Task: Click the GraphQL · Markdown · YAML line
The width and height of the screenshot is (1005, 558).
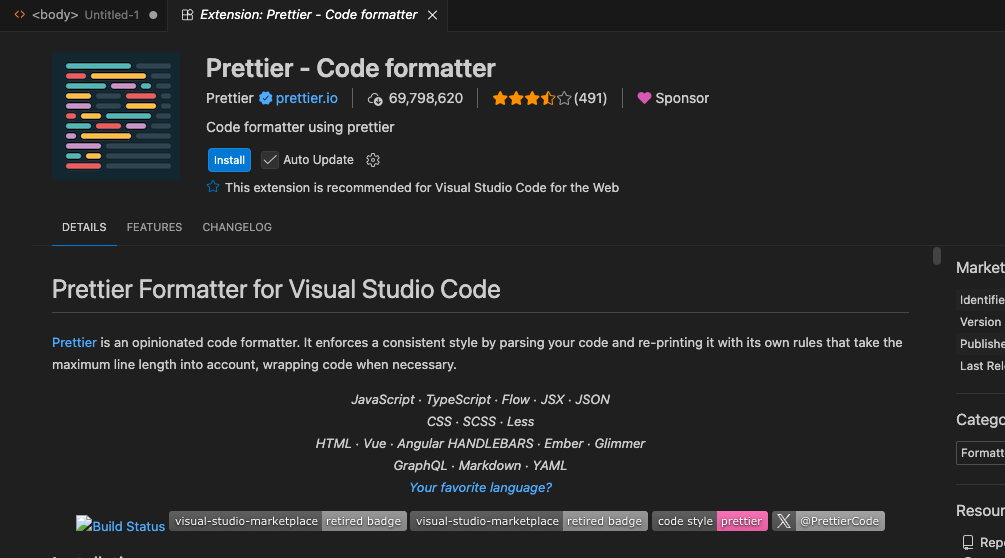Action: (x=481, y=466)
